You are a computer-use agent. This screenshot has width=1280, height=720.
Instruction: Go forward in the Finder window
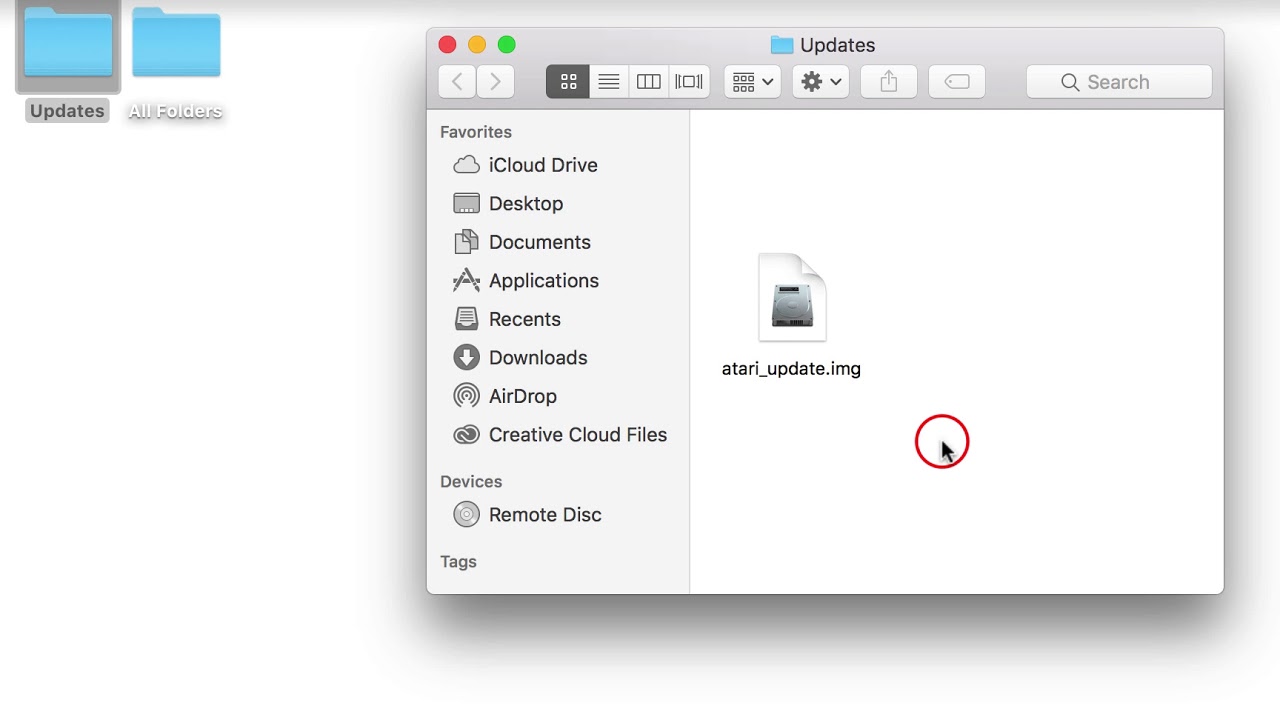pos(496,82)
